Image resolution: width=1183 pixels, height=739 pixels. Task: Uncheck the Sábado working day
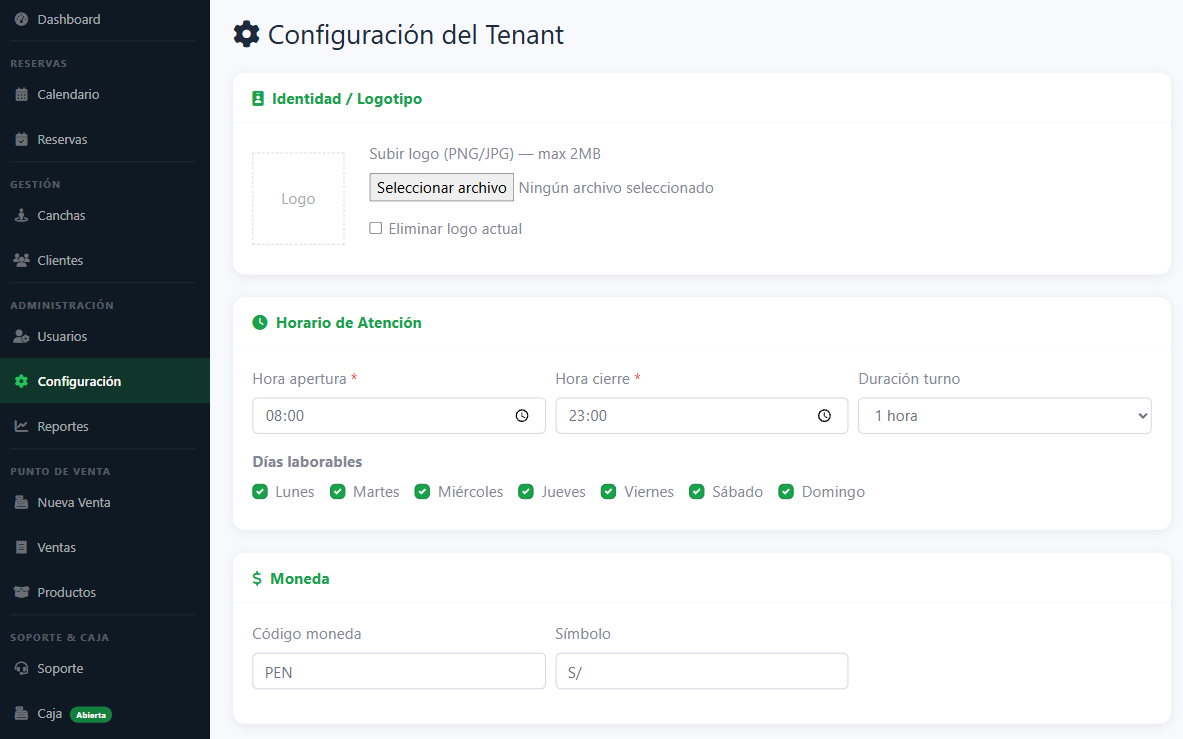coord(696,492)
